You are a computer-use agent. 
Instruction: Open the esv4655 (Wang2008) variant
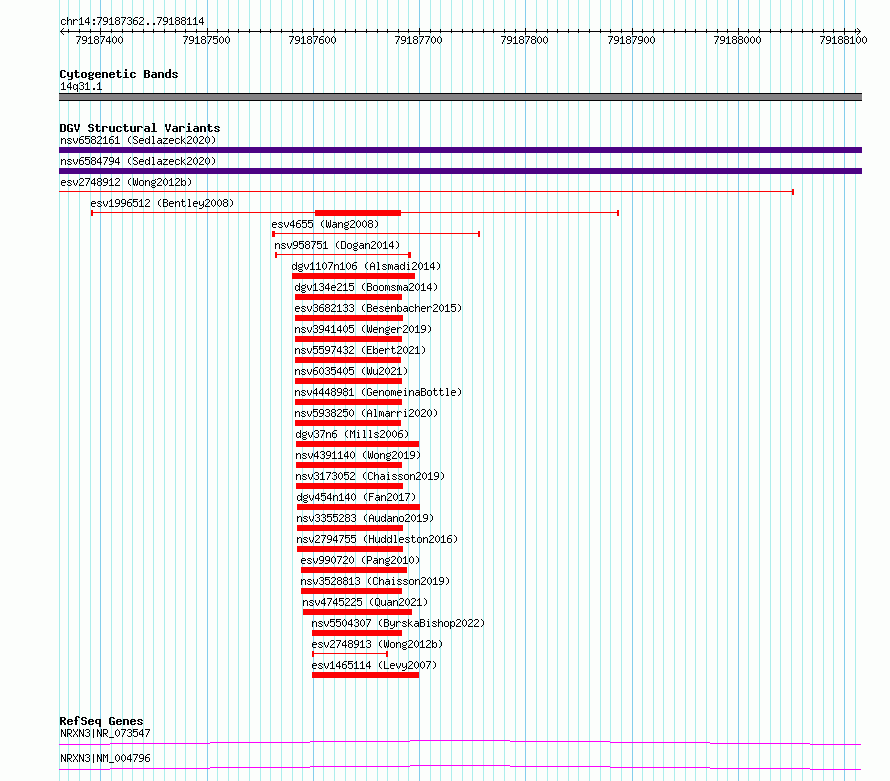click(x=325, y=224)
